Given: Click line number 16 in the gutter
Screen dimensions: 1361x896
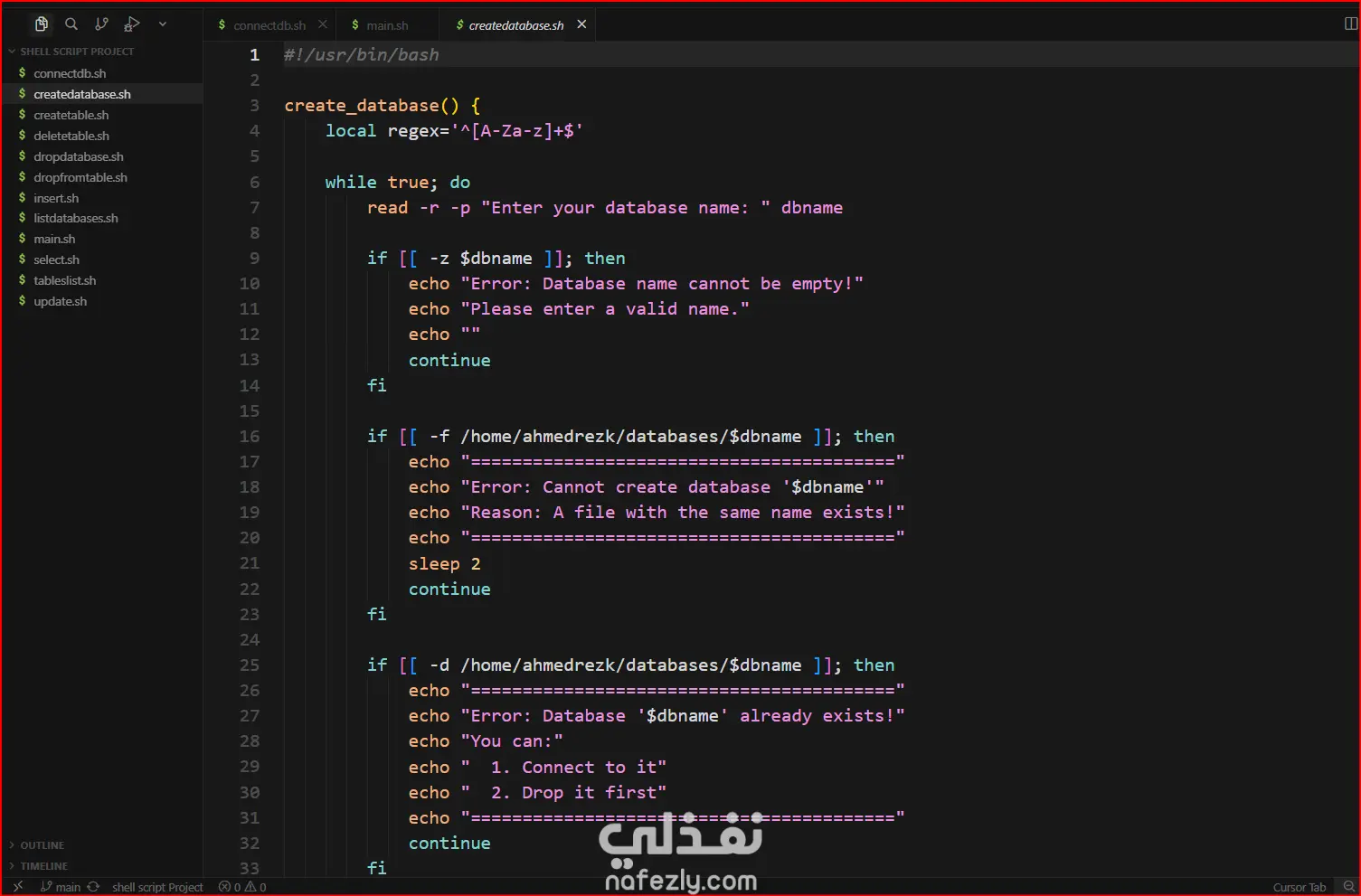Looking at the screenshot, I should 250,437.
